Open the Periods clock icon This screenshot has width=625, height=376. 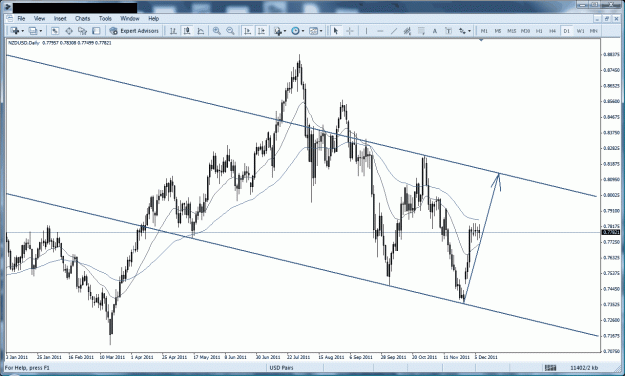coord(295,31)
